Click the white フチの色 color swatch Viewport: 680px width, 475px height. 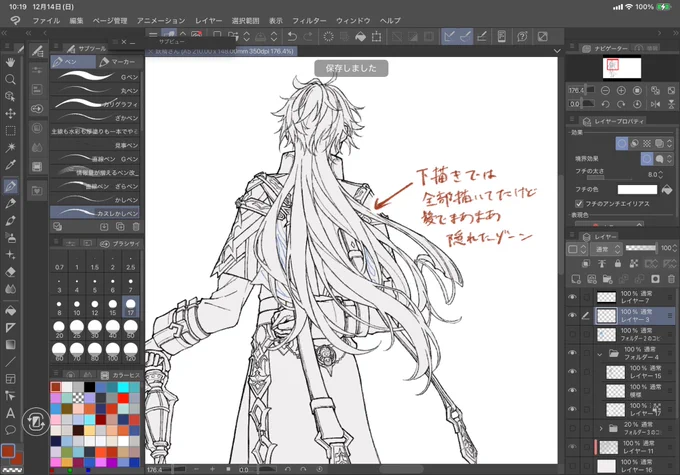coord(637,190)
